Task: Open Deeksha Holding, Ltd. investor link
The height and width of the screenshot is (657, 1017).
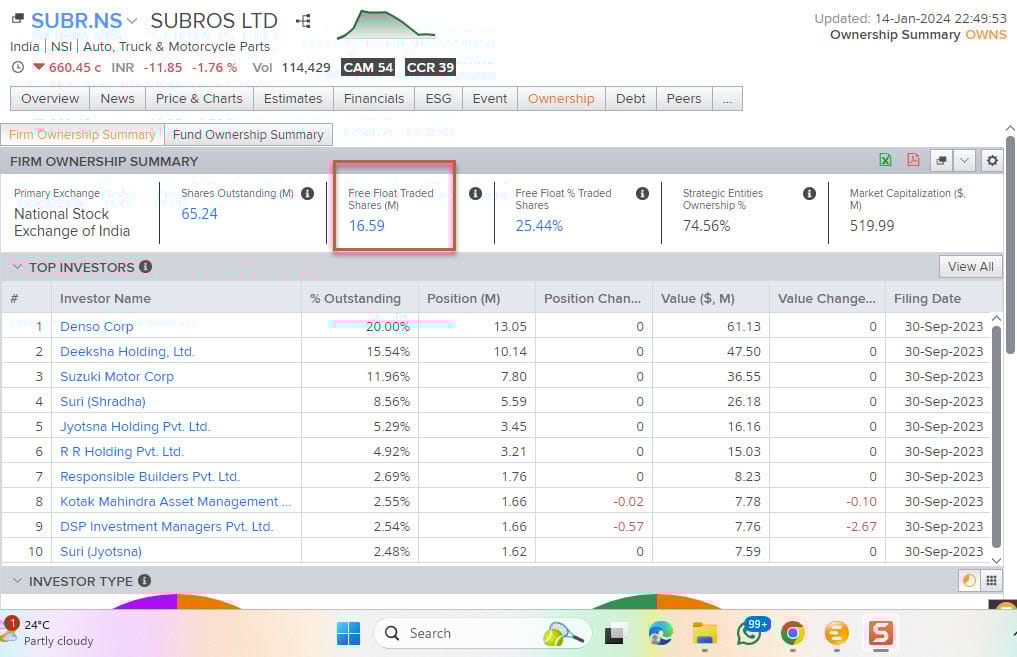Action: [127, 352]
